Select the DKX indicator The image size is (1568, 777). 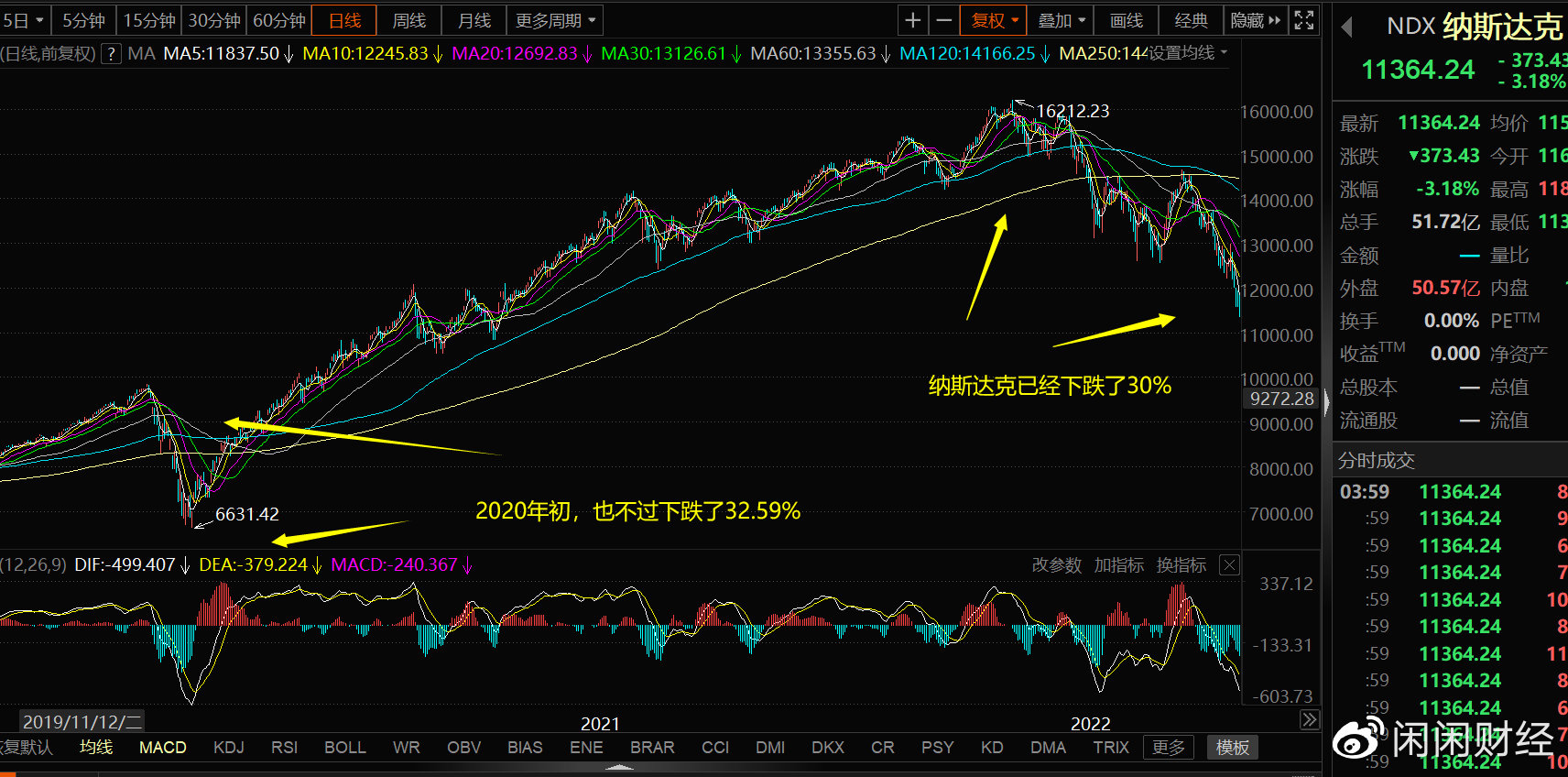pos(828,748)
